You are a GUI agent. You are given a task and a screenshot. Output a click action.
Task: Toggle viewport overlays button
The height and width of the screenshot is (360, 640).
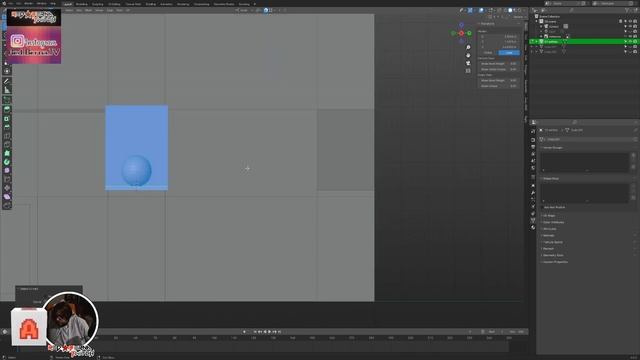(482, 10)
